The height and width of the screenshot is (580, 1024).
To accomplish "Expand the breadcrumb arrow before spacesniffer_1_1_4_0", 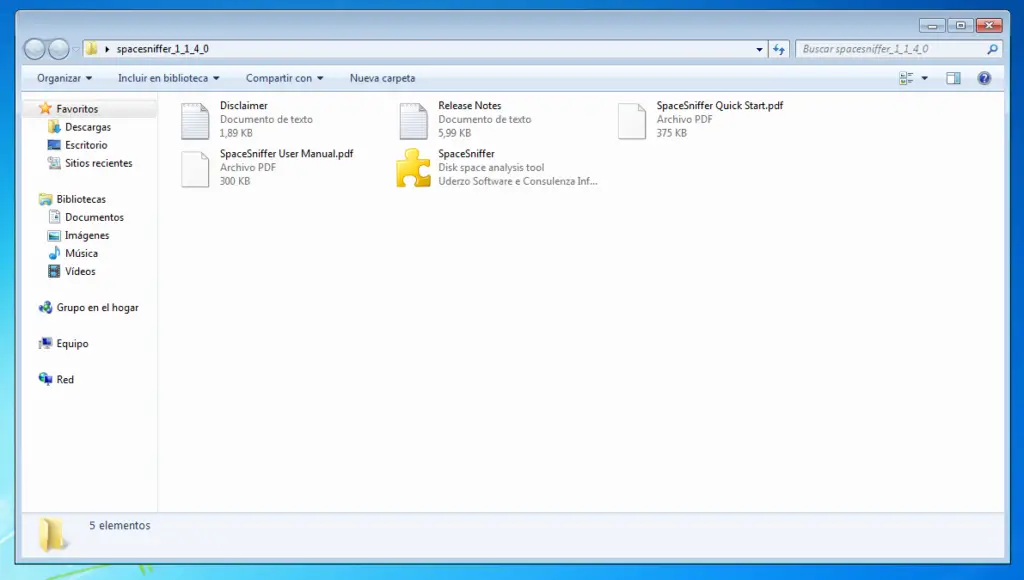I will tap(107, 49).
